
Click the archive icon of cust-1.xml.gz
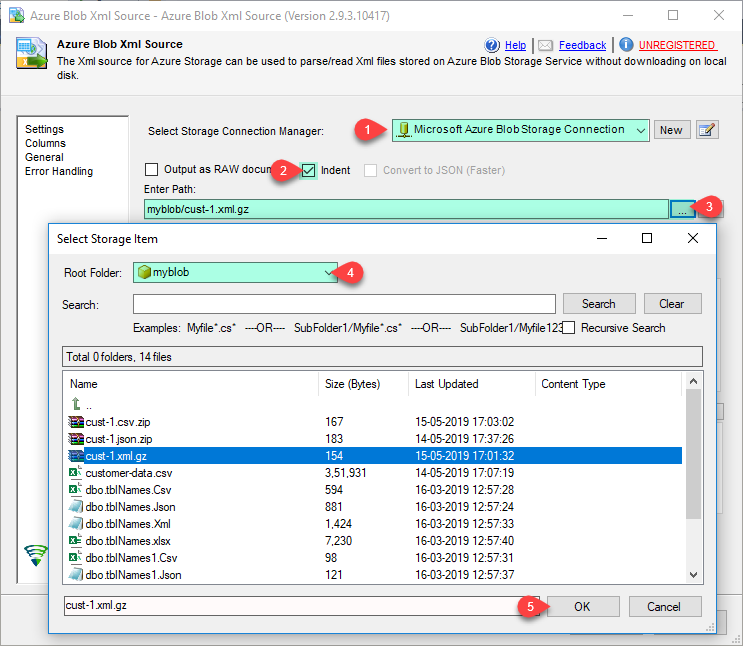(76, 456)
